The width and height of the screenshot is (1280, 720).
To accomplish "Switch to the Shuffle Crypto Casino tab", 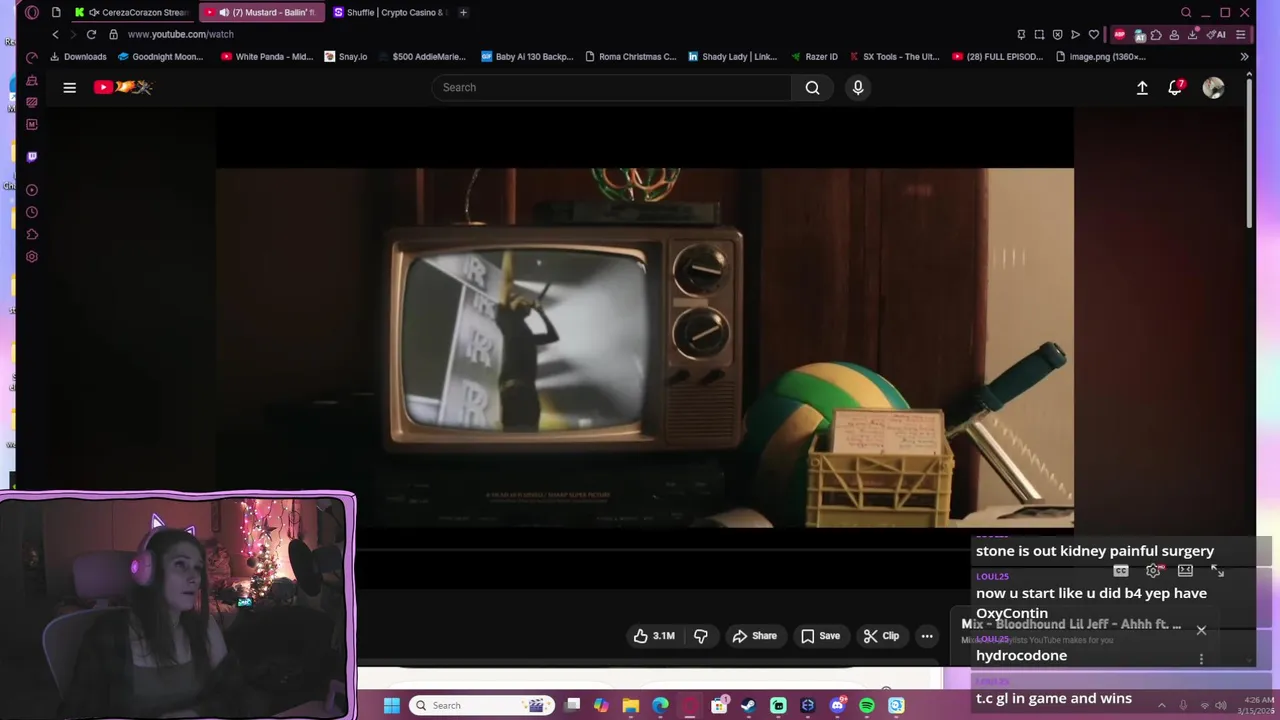I will [389, 12].
